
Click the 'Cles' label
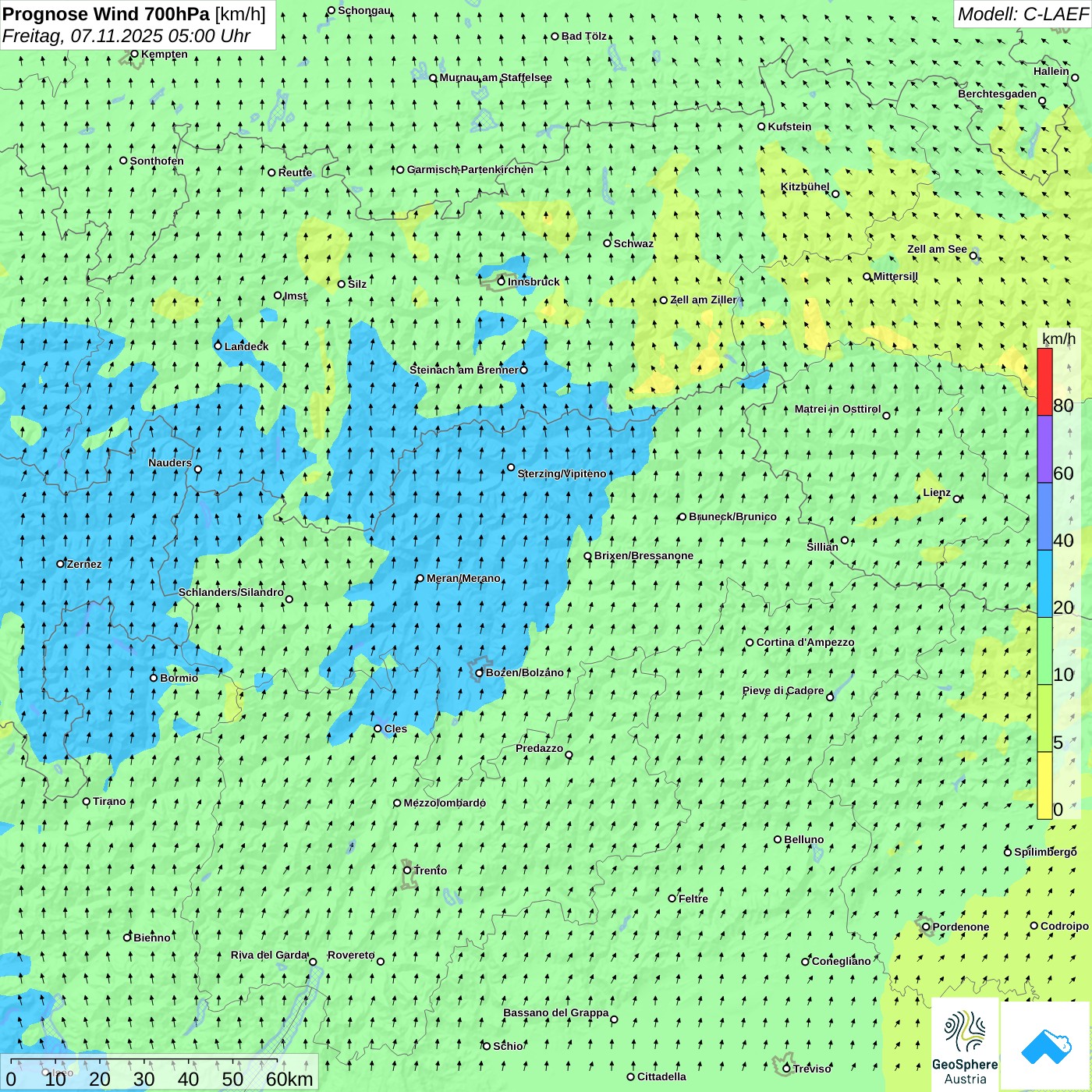pyautogui.click(x=395, y=729)
